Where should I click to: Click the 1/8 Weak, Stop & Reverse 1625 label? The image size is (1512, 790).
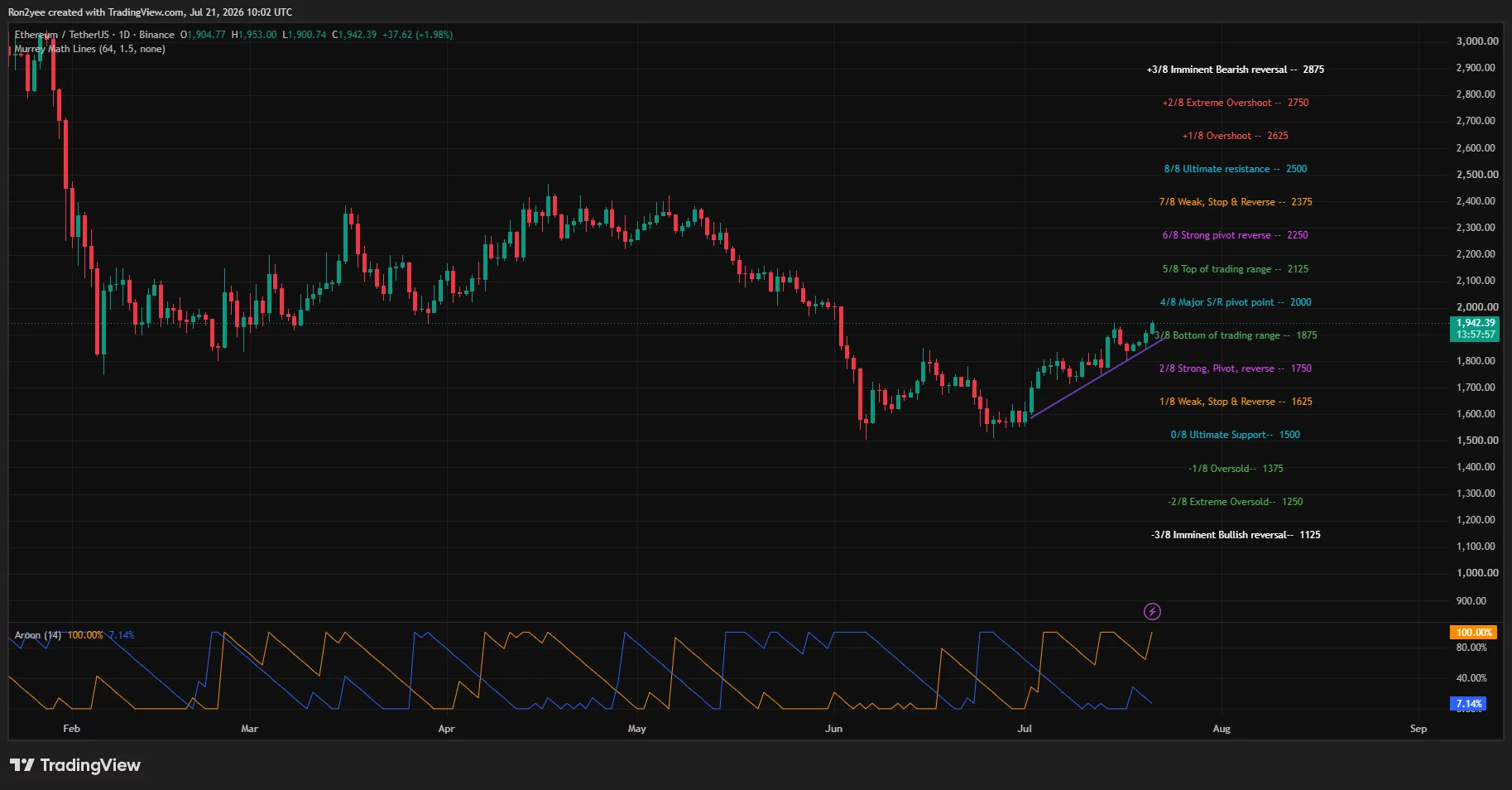click(1236, 402)
